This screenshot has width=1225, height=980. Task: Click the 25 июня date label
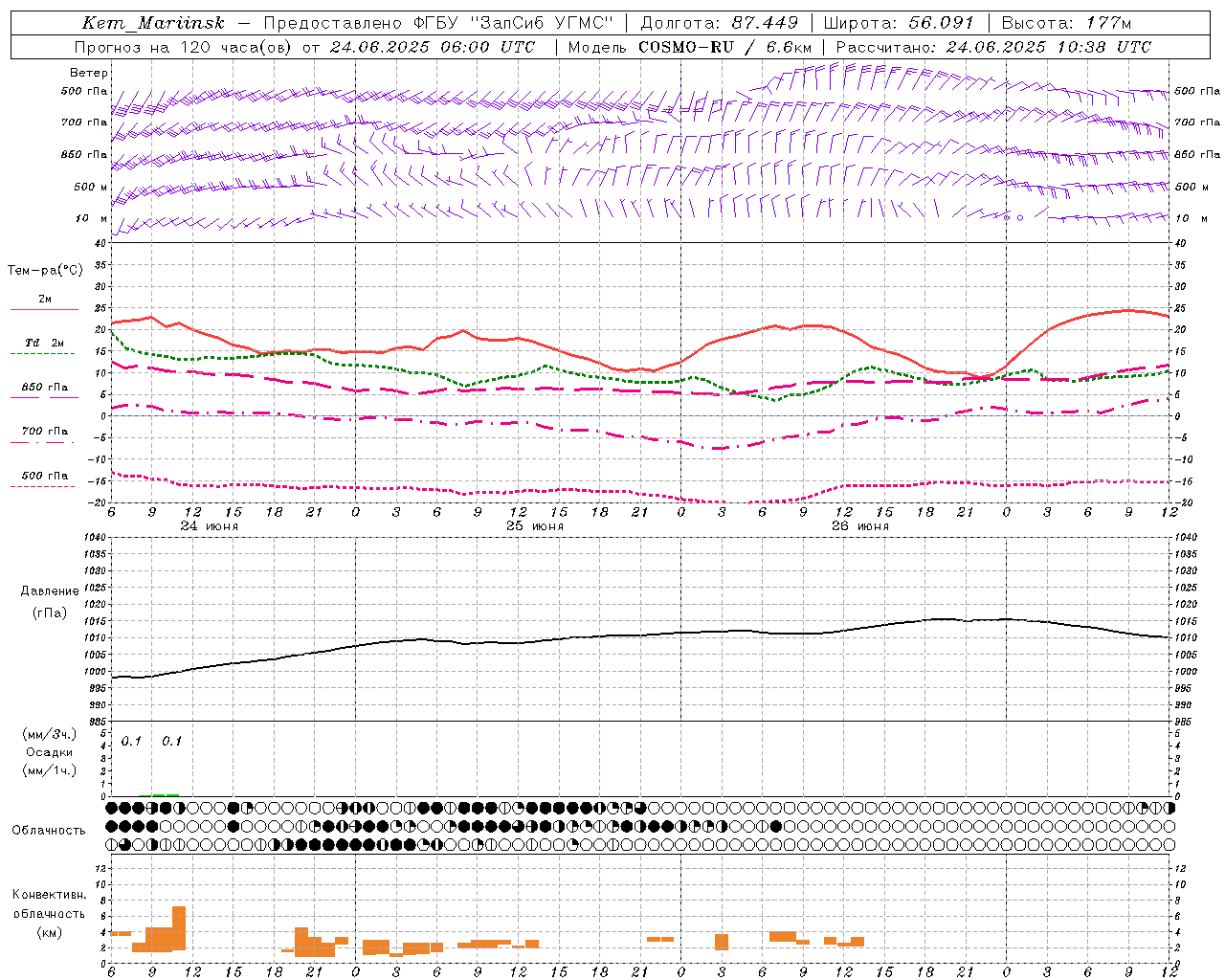click(x=535, y=525)
